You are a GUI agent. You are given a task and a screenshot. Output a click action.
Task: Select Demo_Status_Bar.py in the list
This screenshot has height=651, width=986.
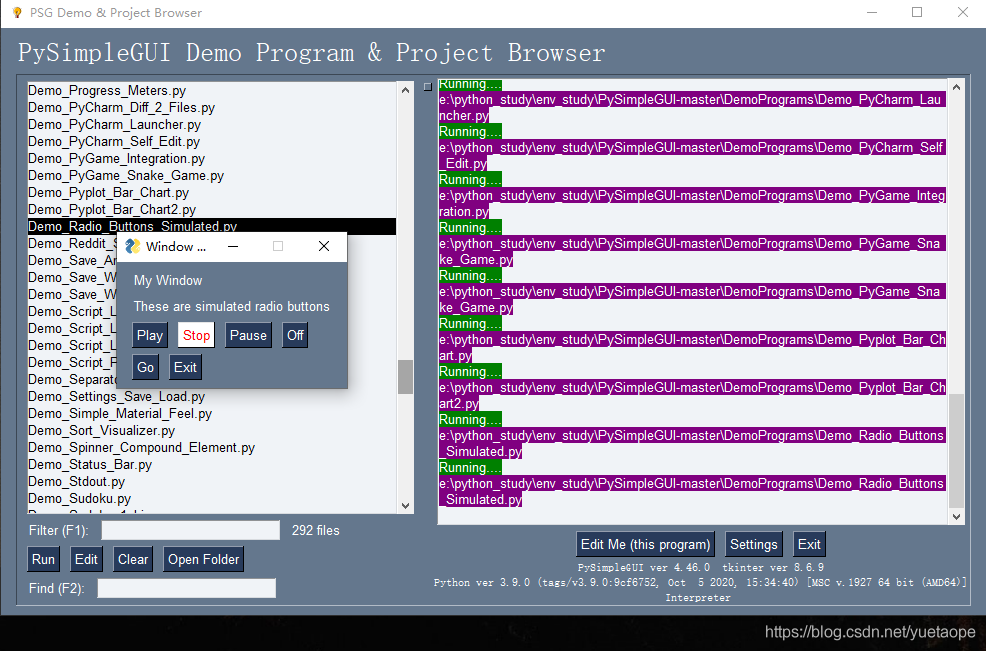pyautogui.click(x=212, y=465)
